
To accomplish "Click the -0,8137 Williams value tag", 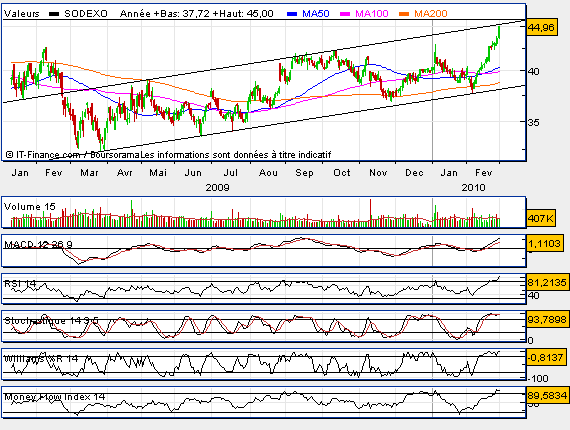I will coord(546,357).
